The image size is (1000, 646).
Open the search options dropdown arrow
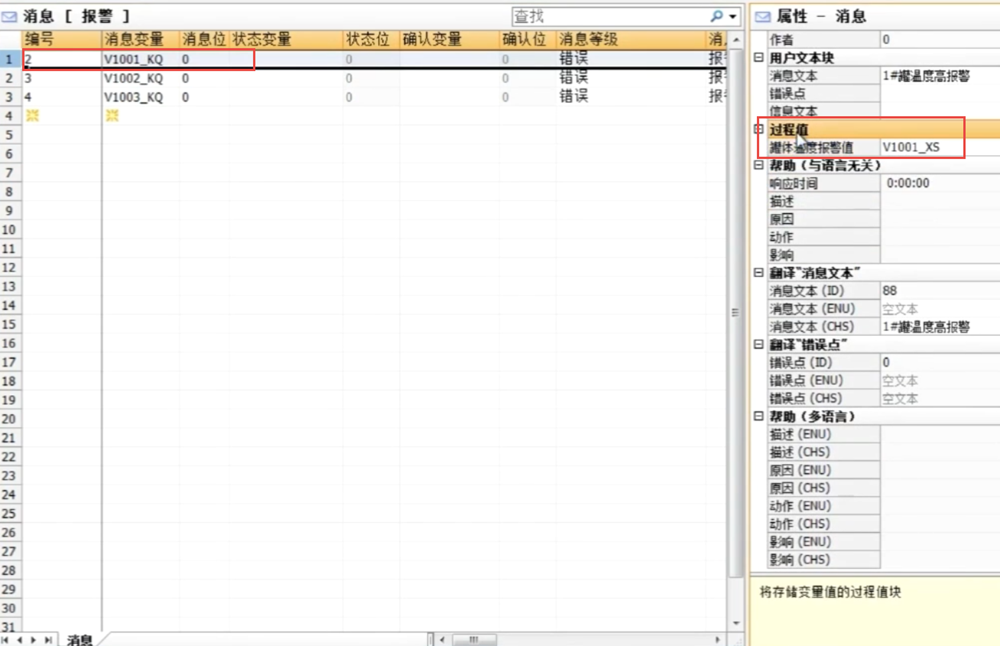pos(733,17)
